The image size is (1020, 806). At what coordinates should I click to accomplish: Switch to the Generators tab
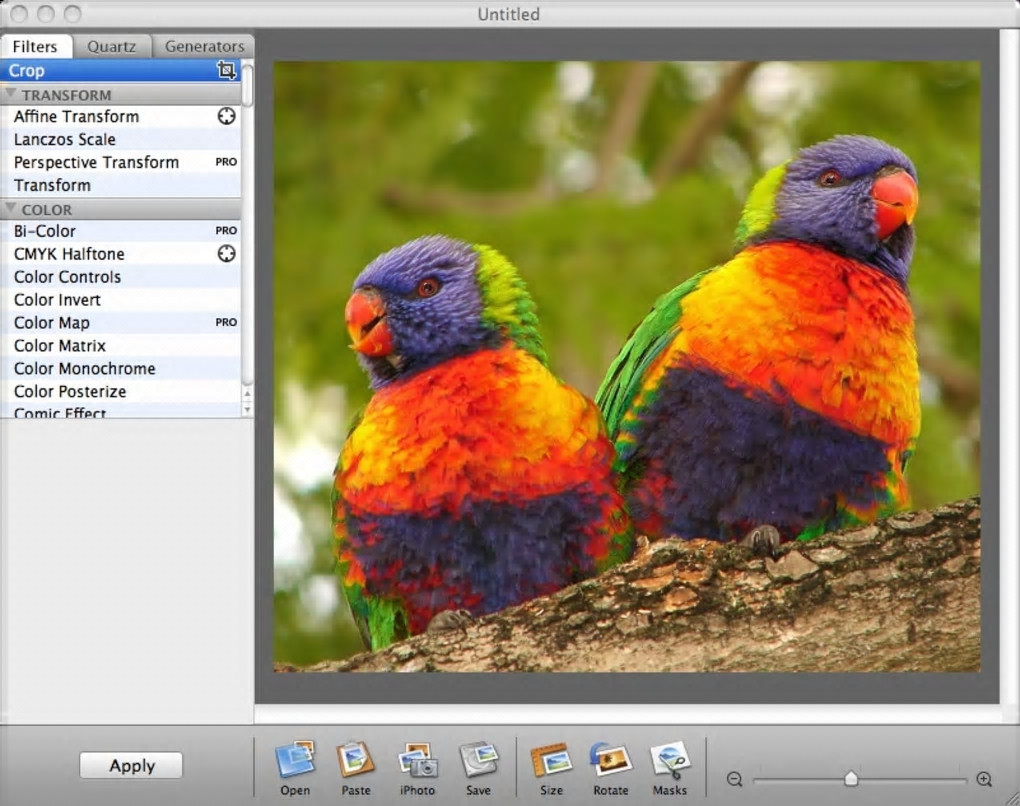pyautogui.click(x=204, y=46)
